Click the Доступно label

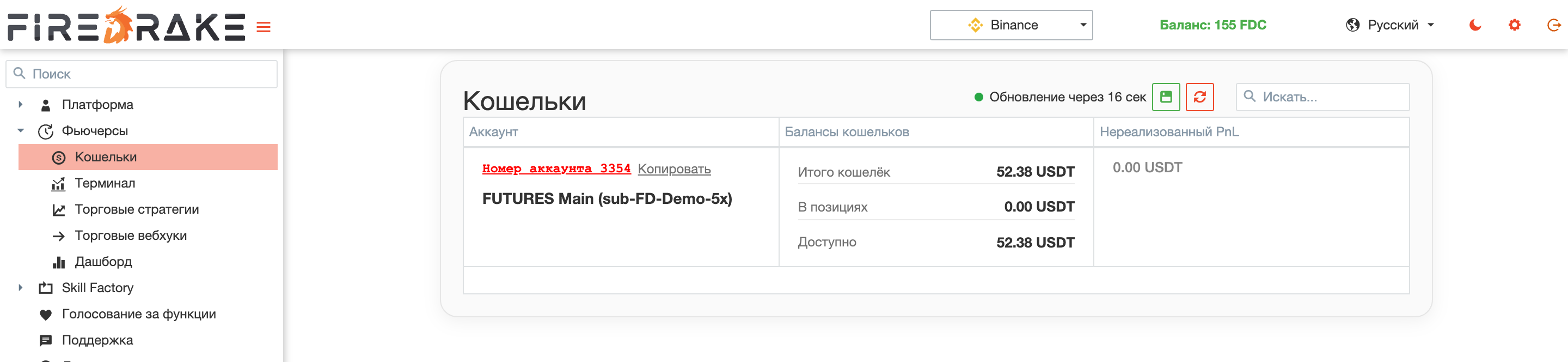pos(826,242)
